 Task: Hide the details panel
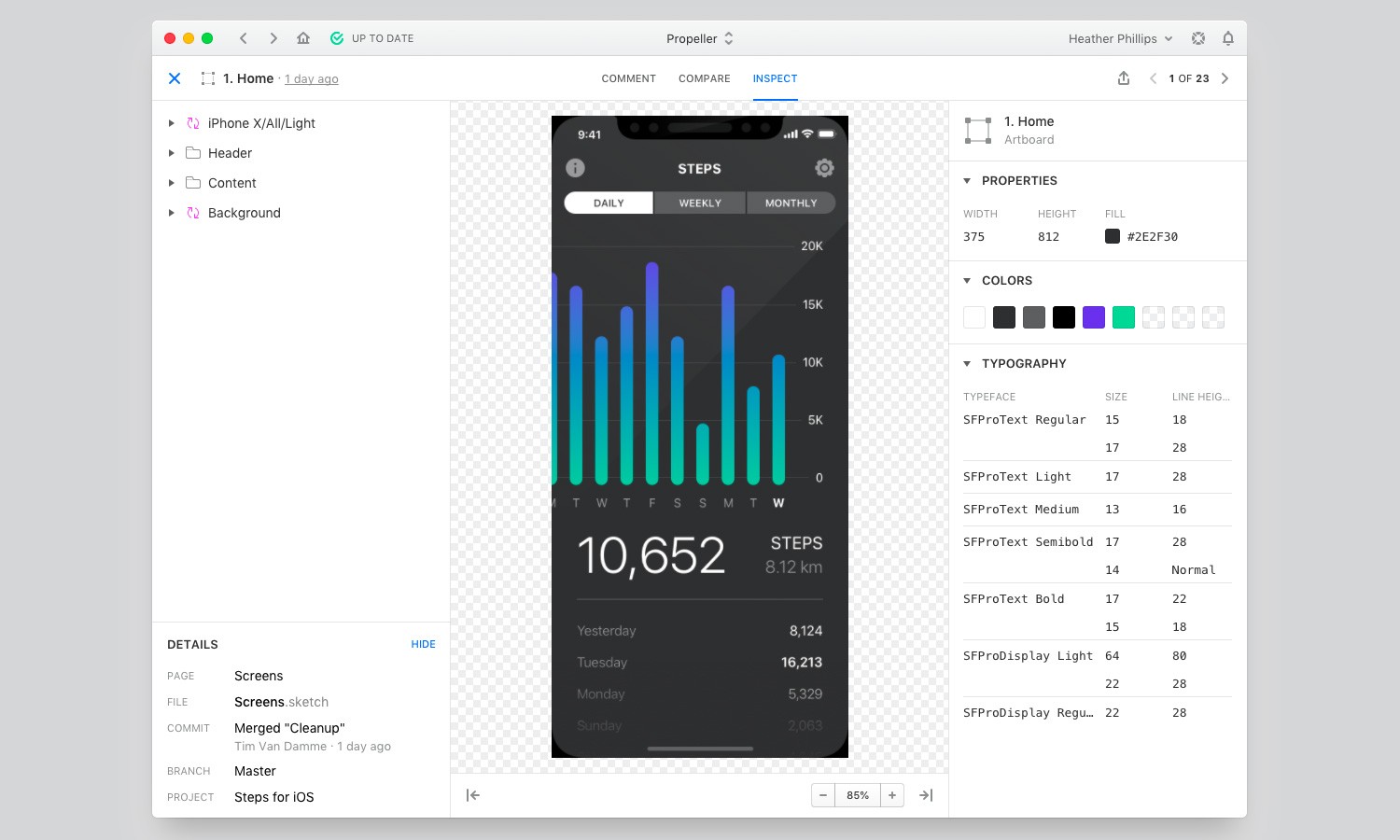click(x=423, y=644)
